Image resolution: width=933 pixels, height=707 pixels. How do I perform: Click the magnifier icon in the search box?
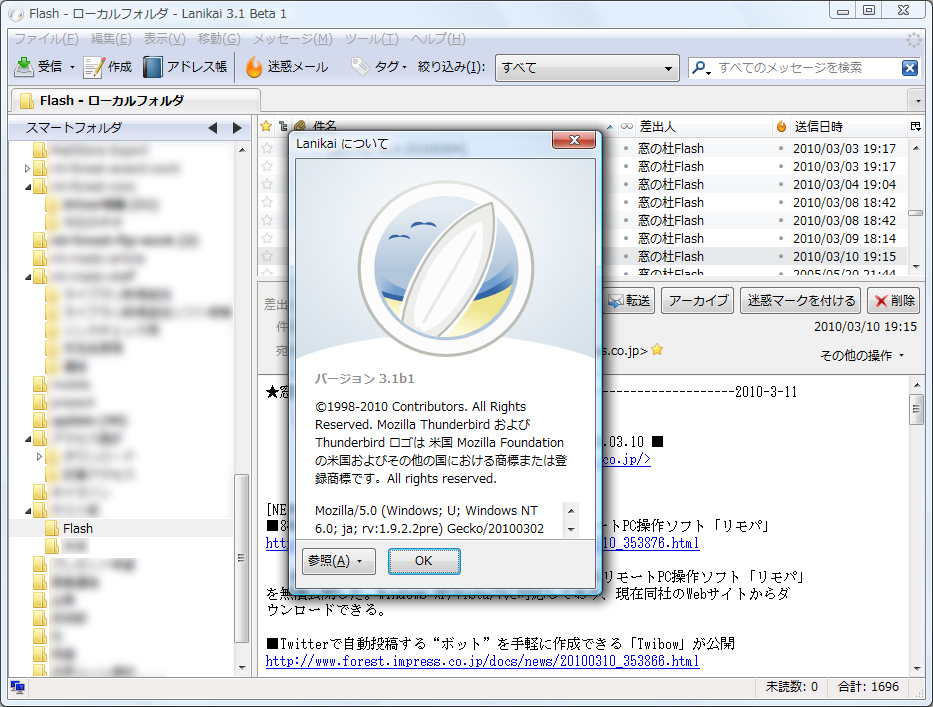(x=700, y=67)
